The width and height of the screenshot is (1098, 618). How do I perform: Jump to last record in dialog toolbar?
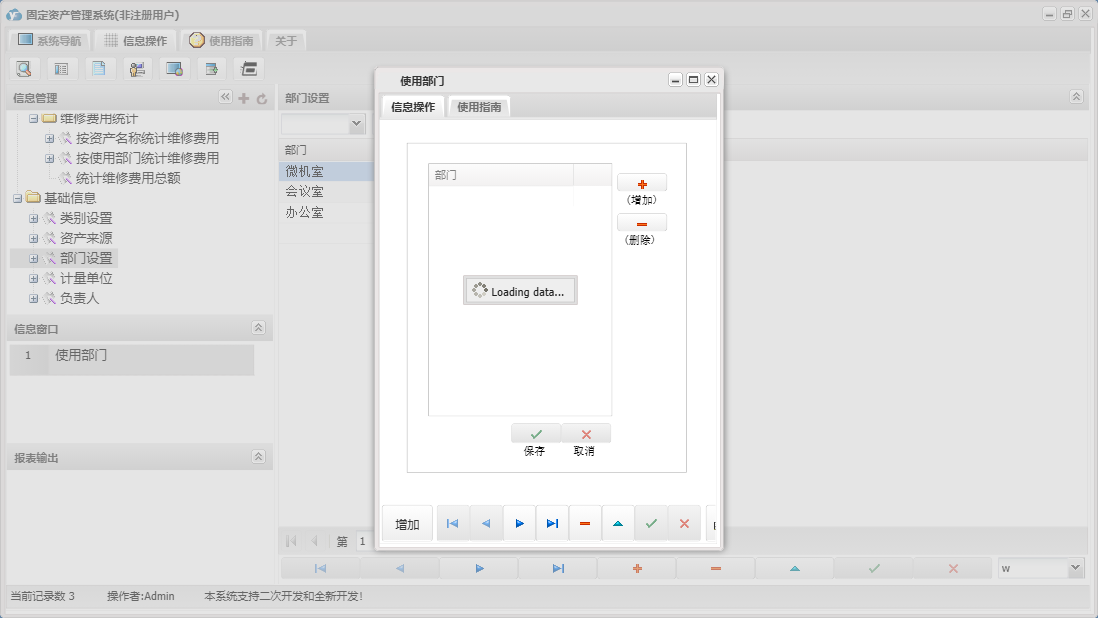[552, 523]
